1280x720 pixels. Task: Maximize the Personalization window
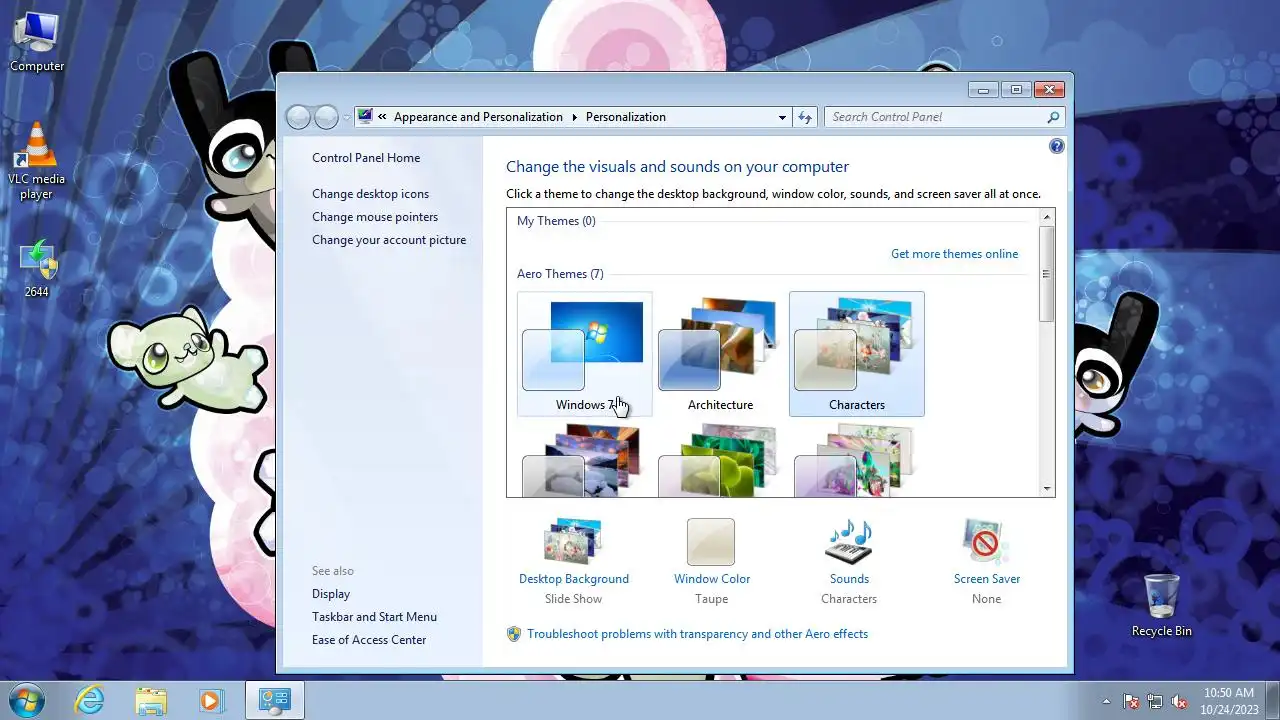coord(1016,90)
